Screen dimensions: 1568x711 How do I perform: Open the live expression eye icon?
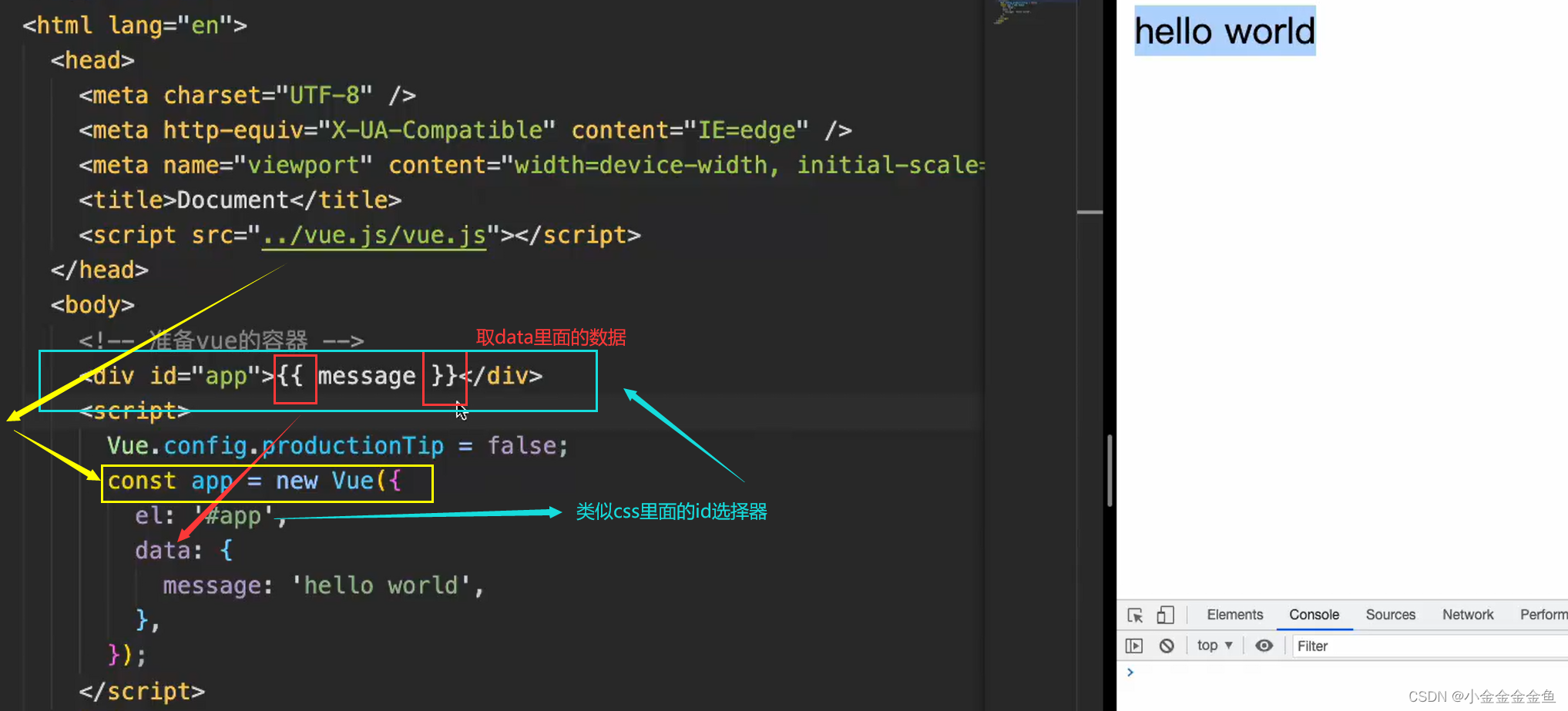[x=1264, y=646]
